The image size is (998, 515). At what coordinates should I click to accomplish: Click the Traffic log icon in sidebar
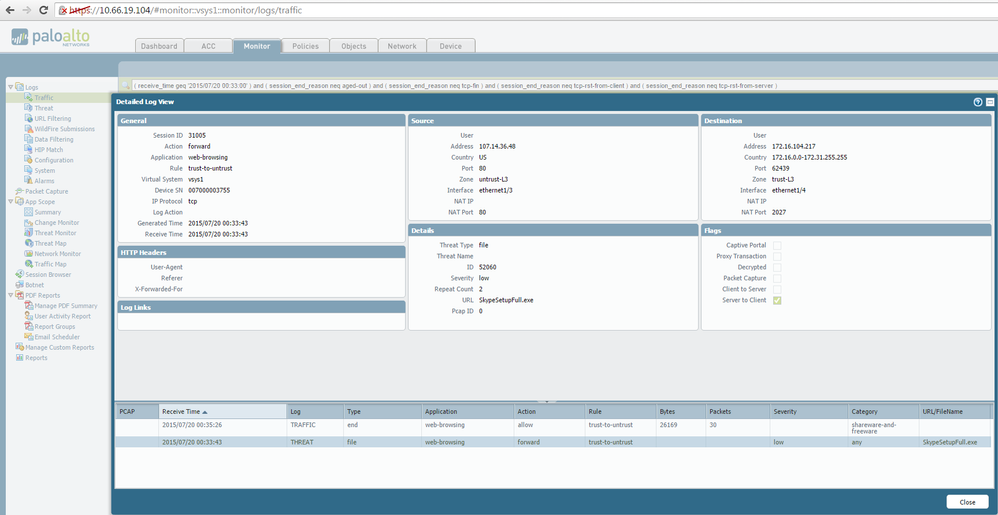click(29, 97)
